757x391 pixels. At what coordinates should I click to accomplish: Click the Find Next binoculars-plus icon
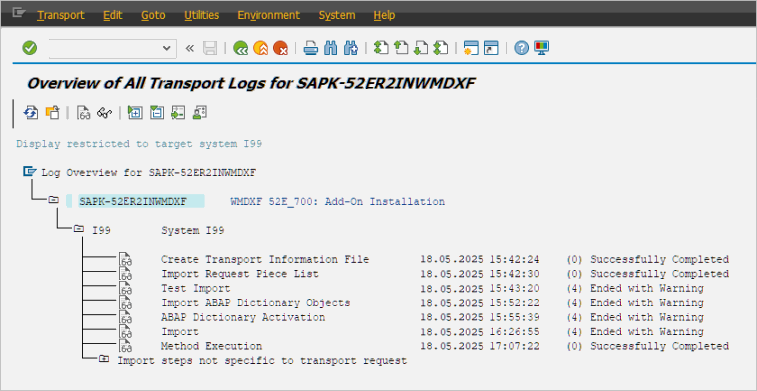coord(350,48)
